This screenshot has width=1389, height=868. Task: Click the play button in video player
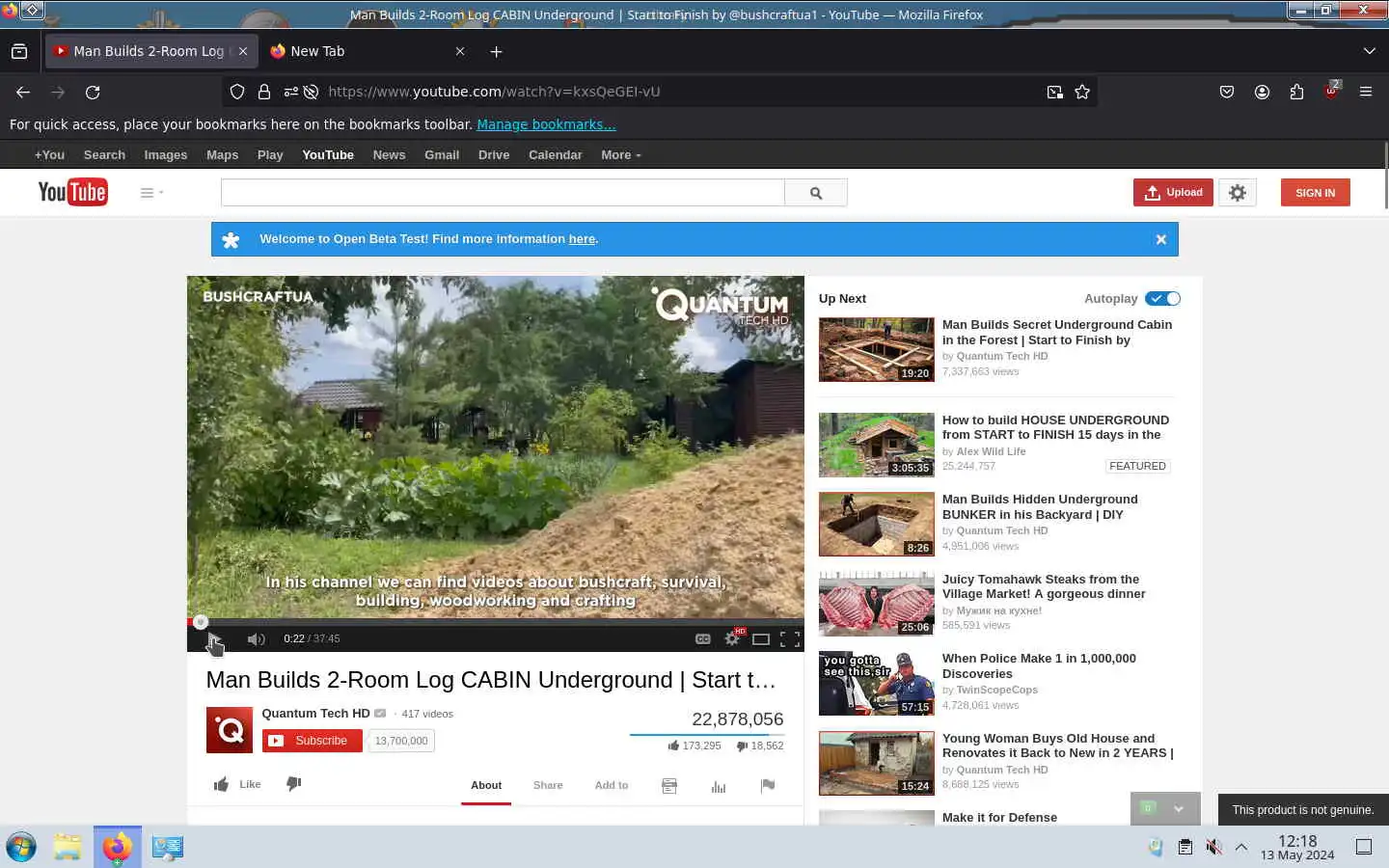coord(213,639)
